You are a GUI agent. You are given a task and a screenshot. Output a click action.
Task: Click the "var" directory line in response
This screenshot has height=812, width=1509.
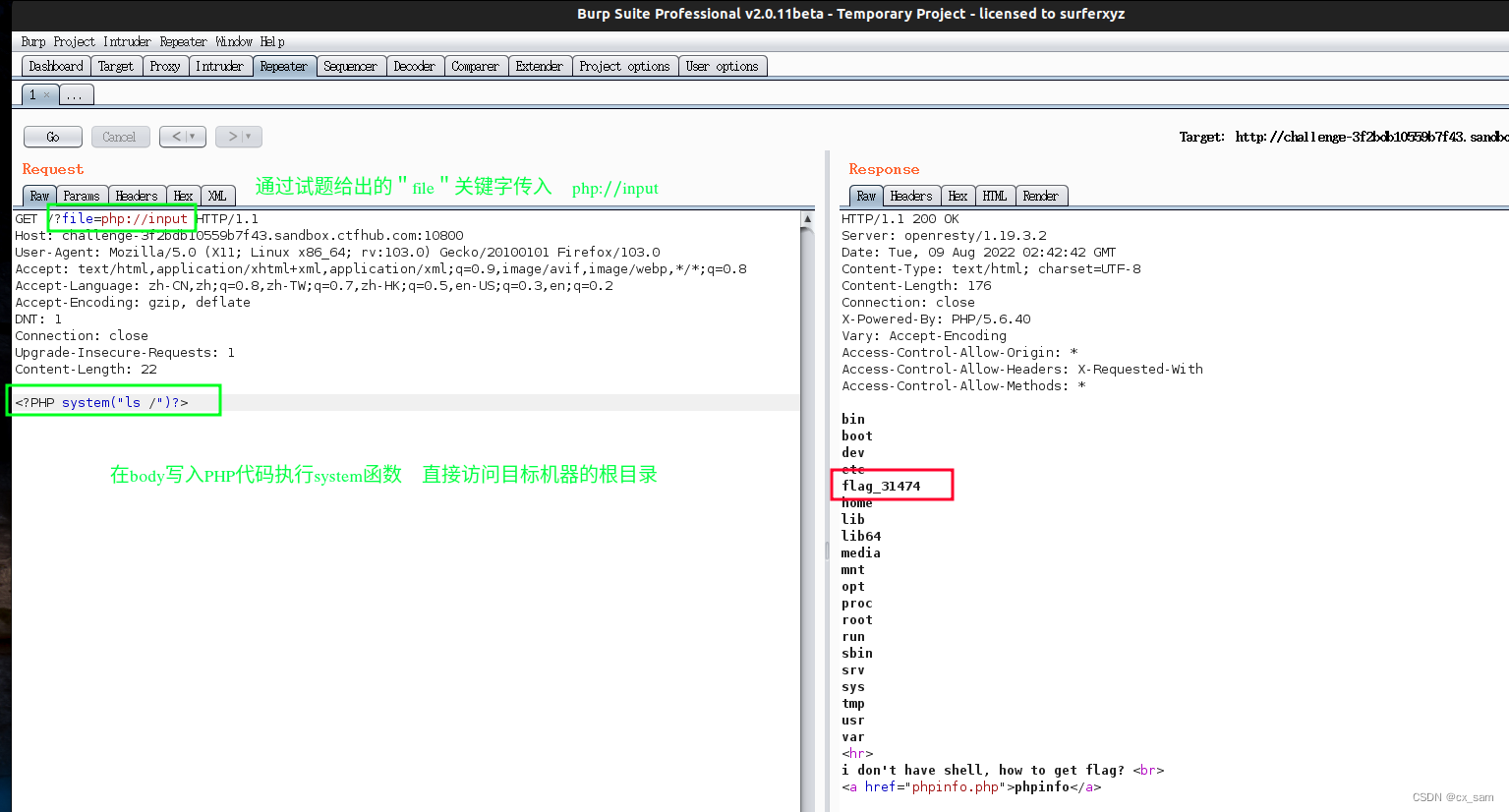click(x=853, y=737)
